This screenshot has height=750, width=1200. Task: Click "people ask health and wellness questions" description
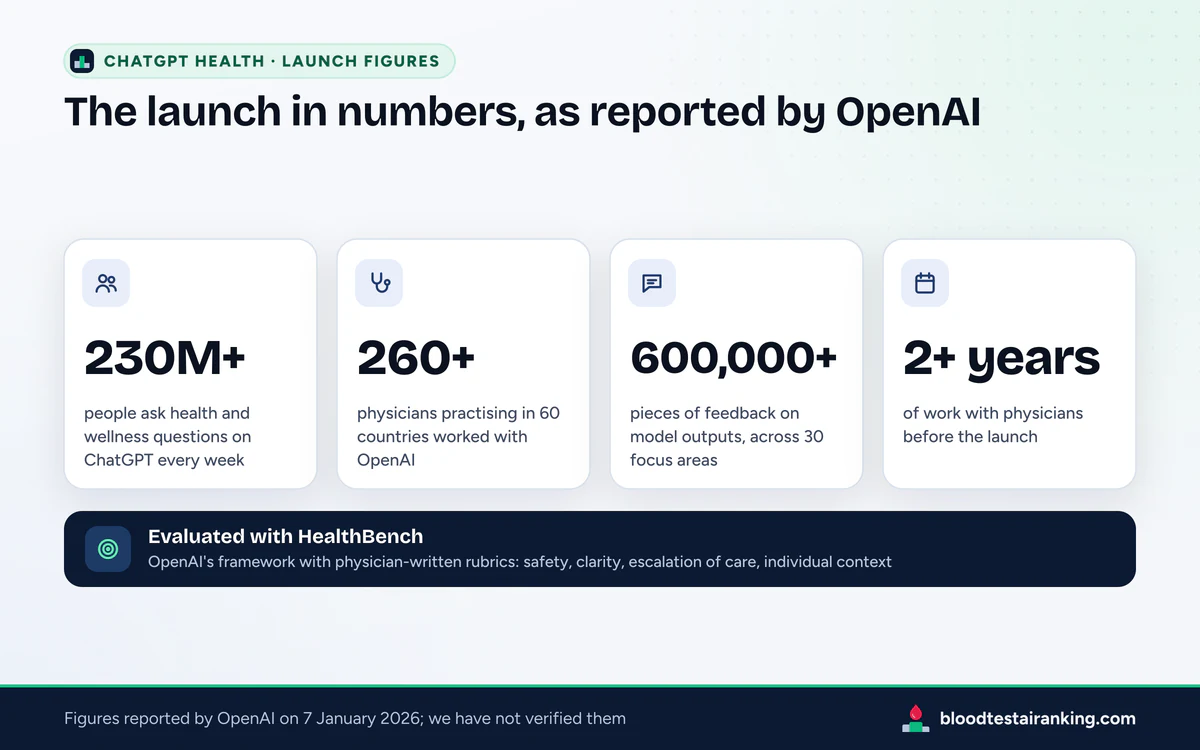click(x=168, y=436)
